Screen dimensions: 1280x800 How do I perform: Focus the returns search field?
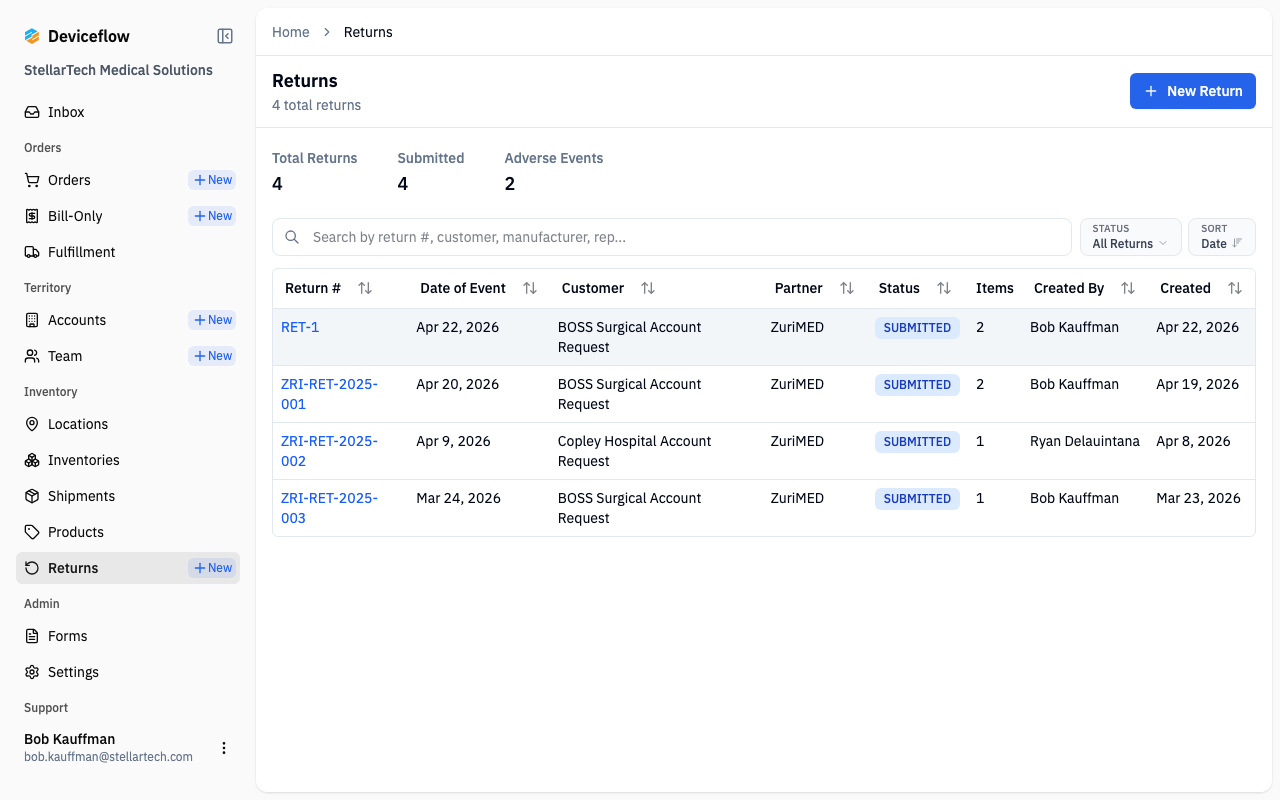672,237
